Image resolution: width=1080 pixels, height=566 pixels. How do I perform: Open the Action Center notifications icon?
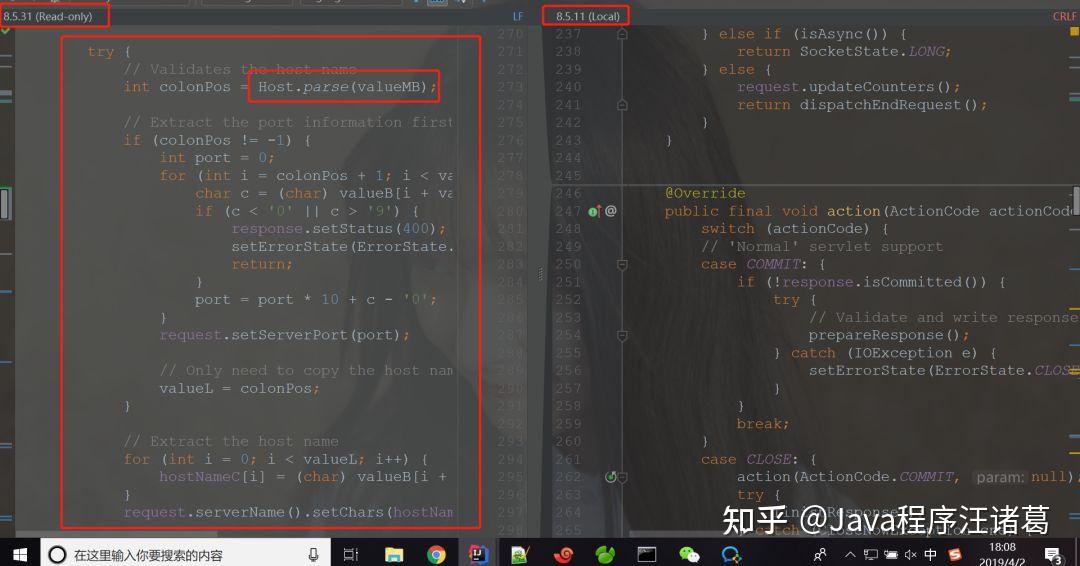coord(1053,554)
